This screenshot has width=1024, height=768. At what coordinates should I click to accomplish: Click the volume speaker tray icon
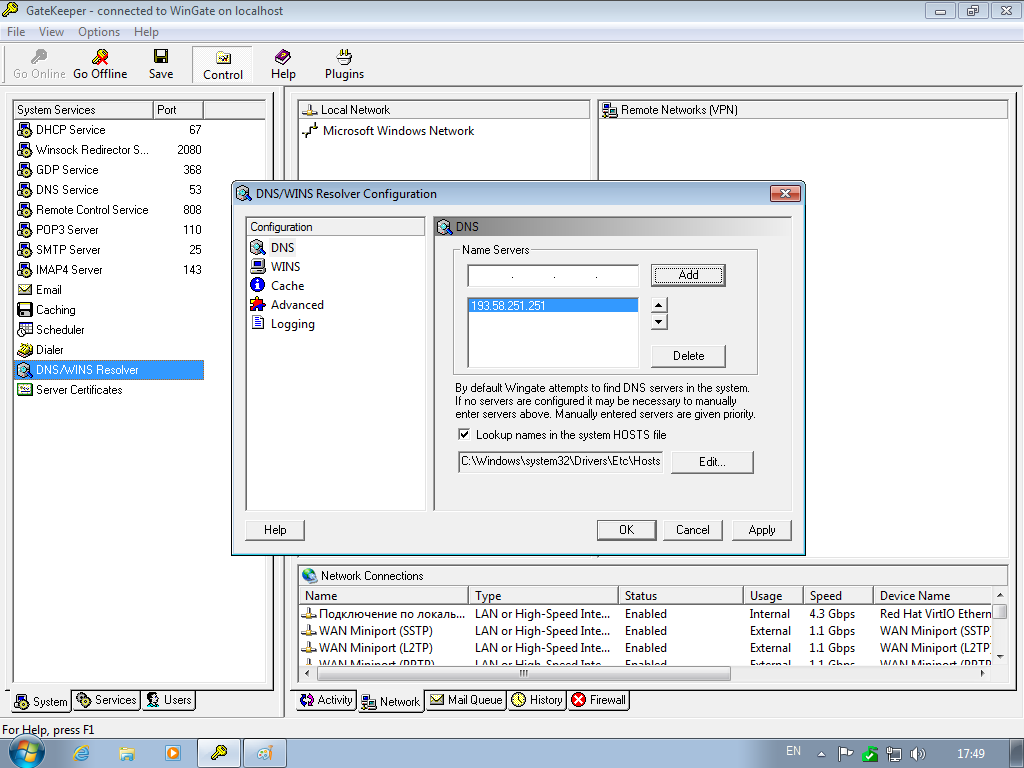point(918,754)
